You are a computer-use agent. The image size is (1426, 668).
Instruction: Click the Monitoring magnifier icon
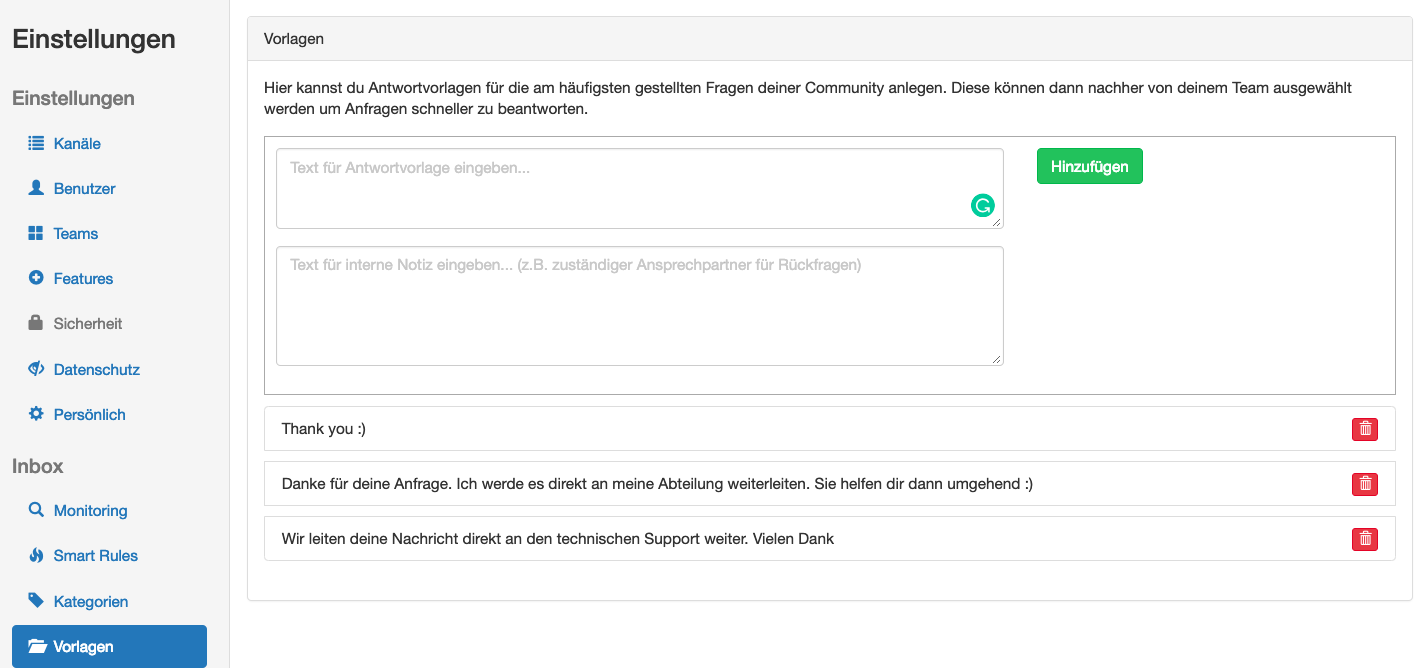click(x=36, y=510)
